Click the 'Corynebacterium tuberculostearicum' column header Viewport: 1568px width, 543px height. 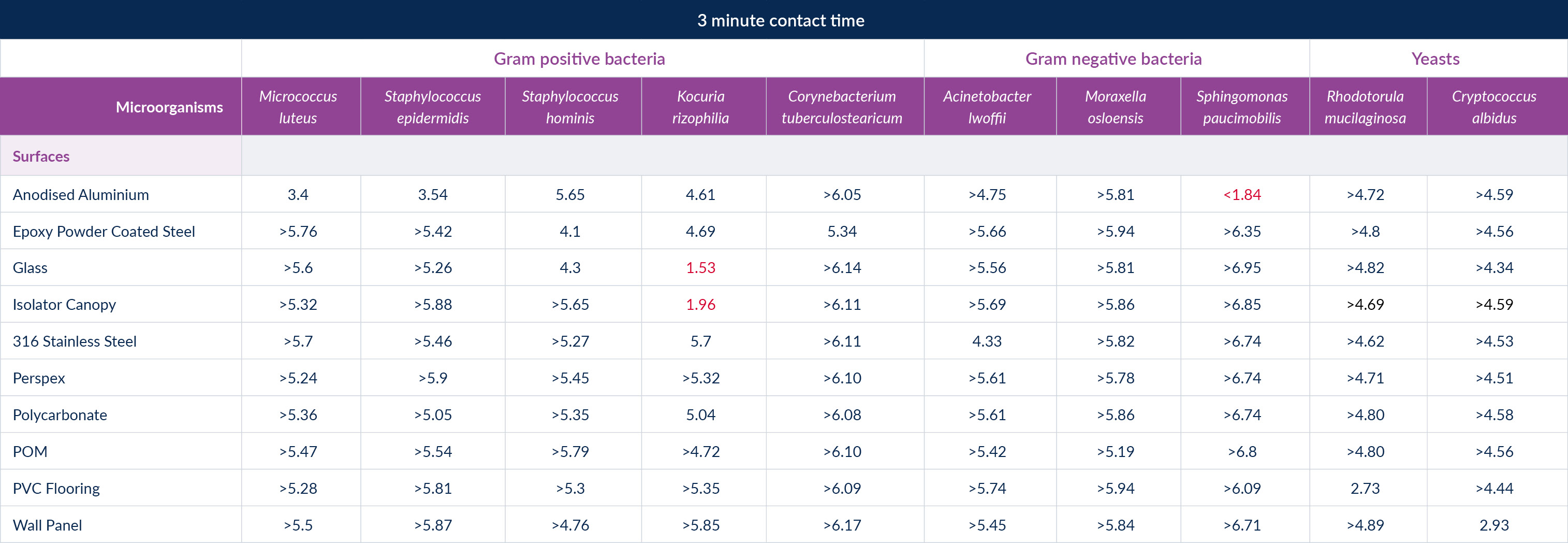pos(842,107)
